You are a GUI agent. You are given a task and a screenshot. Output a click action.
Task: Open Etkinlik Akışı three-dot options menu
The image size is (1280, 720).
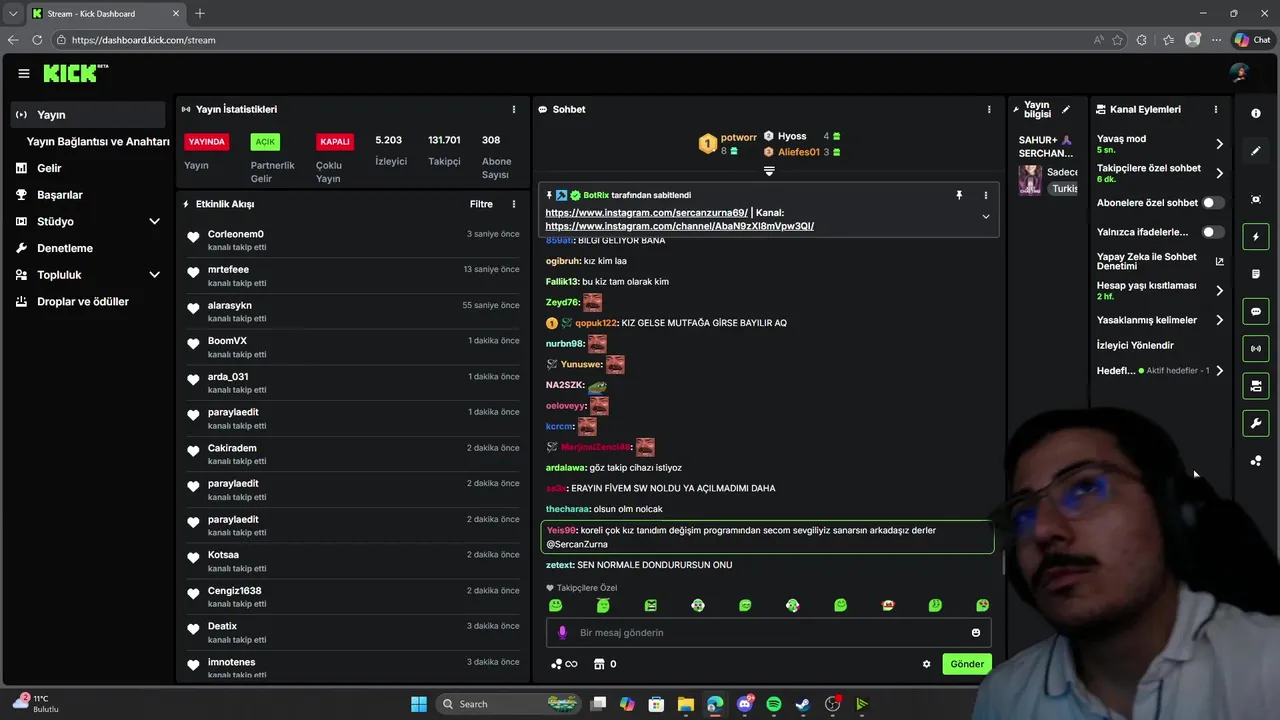[514, 204]
